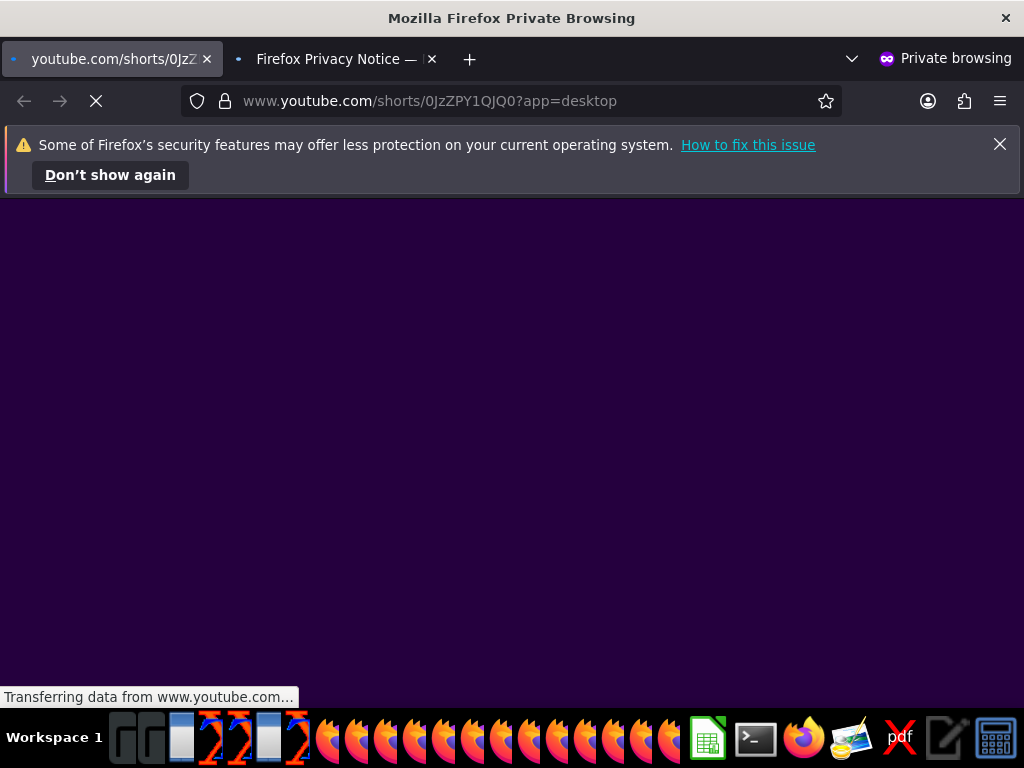Open the Extensions puzzle-piece icon

(964, 101)
